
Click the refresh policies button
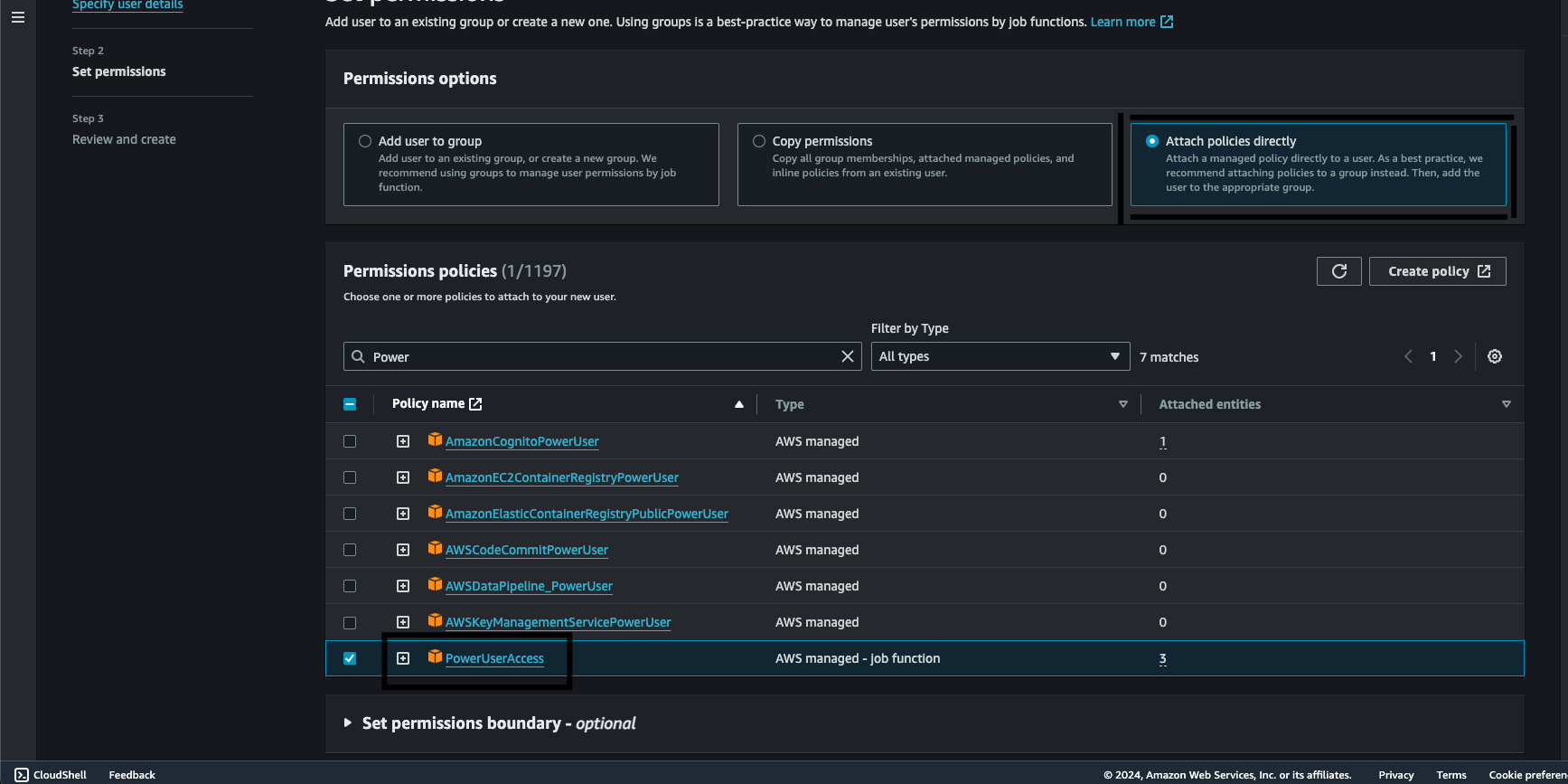pos(1339,271)
